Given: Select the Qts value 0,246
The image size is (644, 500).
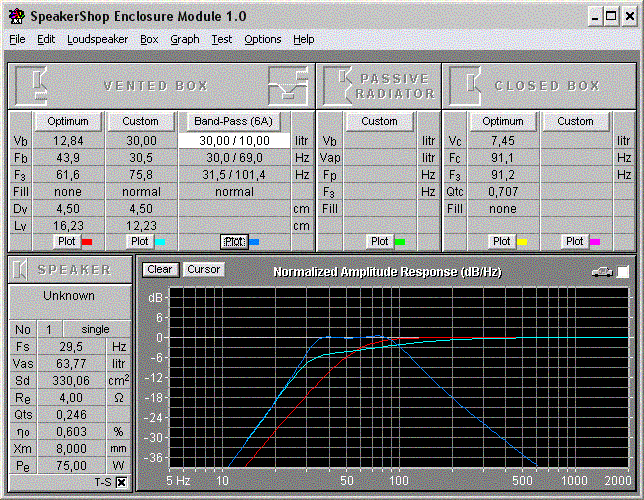Looking at the screenshot, I should coord(71,415).
